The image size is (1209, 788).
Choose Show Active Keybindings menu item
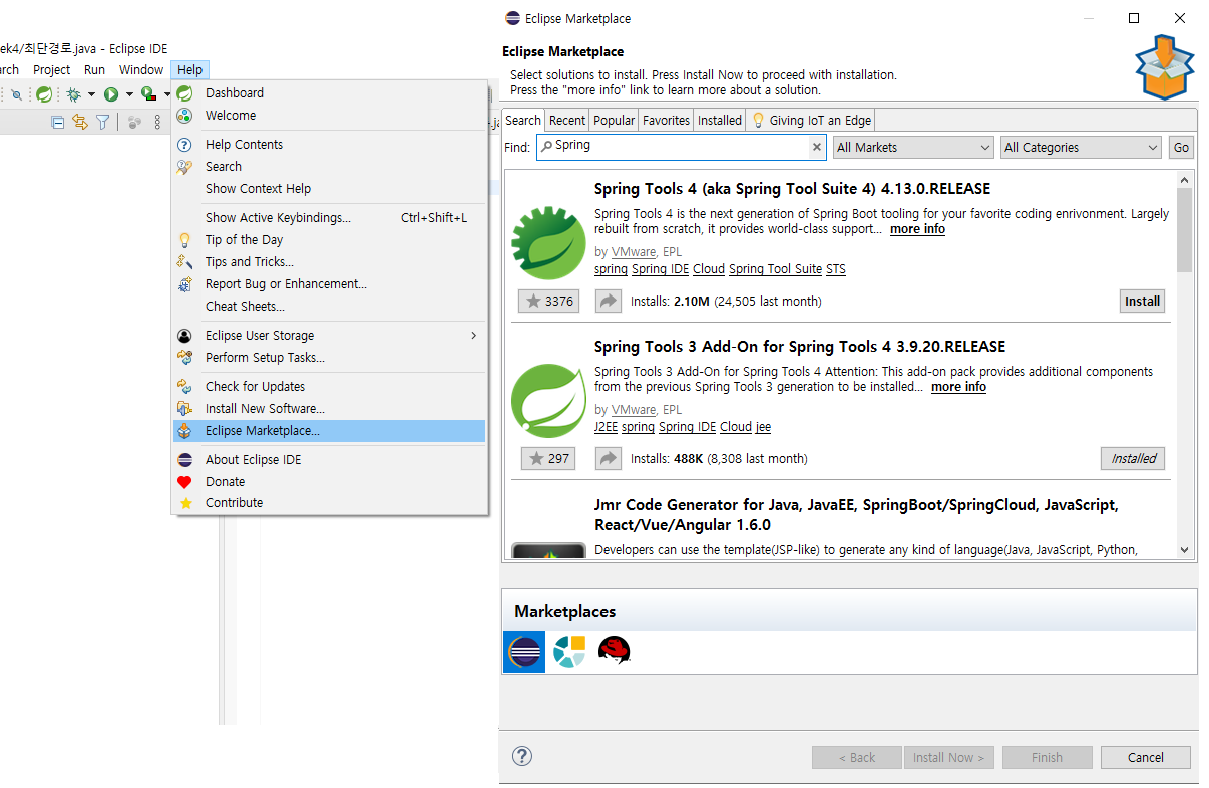pyautogui.click(x=328, y=218)
